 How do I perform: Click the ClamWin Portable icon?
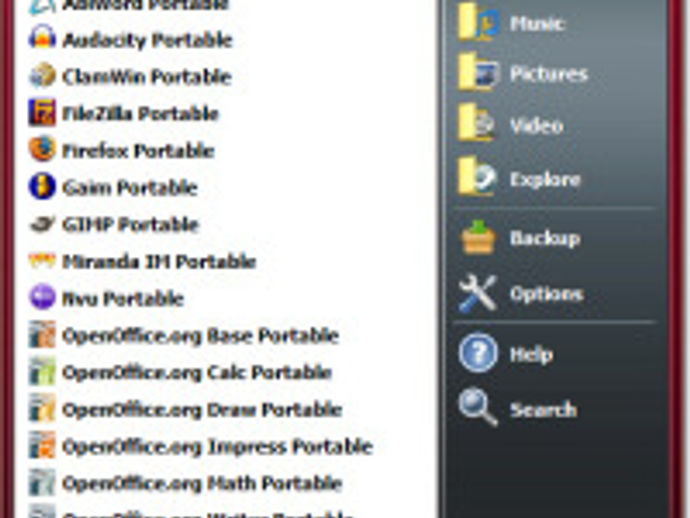click(x=42, y=75)
